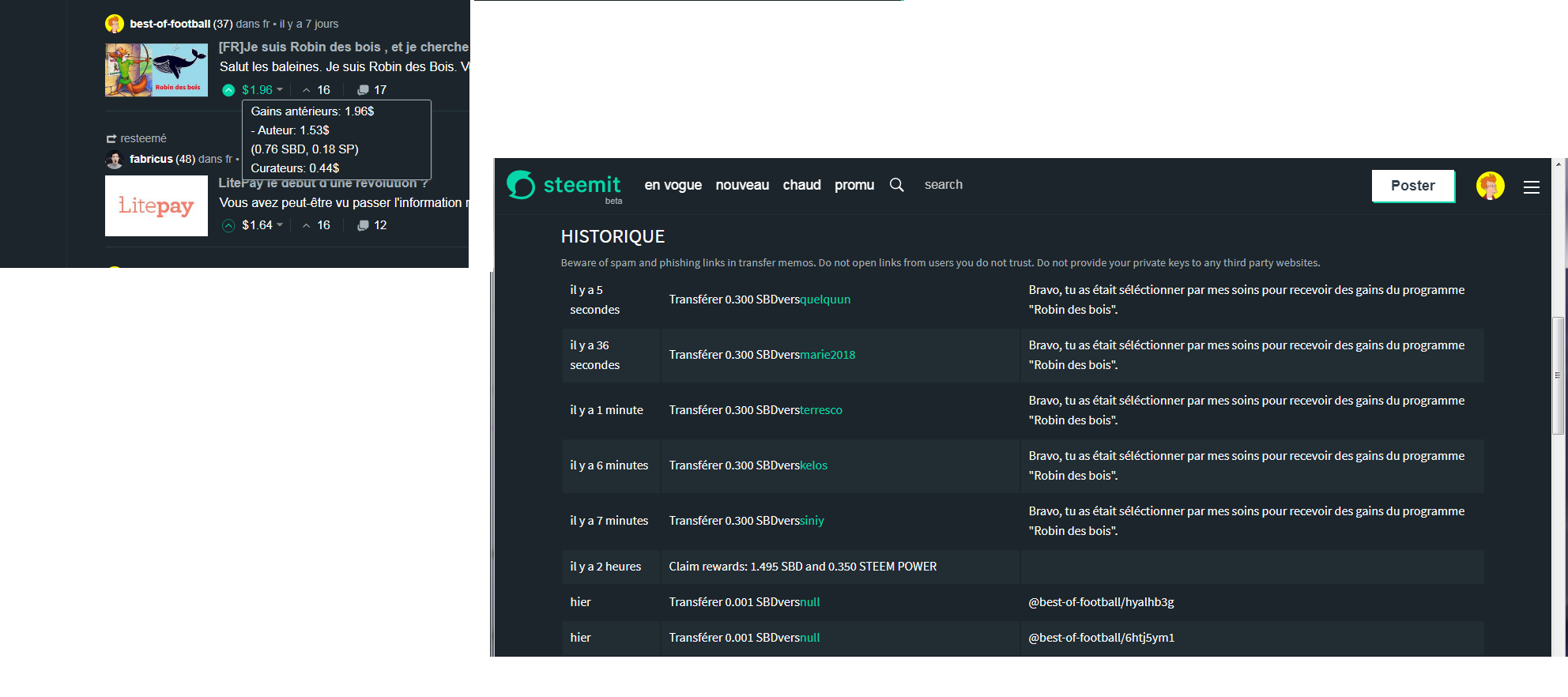Go to the 'chaud' tab
Image resolution: width=1568 pixels, height=697 pixels.
pyautogui.click(x=801, y=185)
